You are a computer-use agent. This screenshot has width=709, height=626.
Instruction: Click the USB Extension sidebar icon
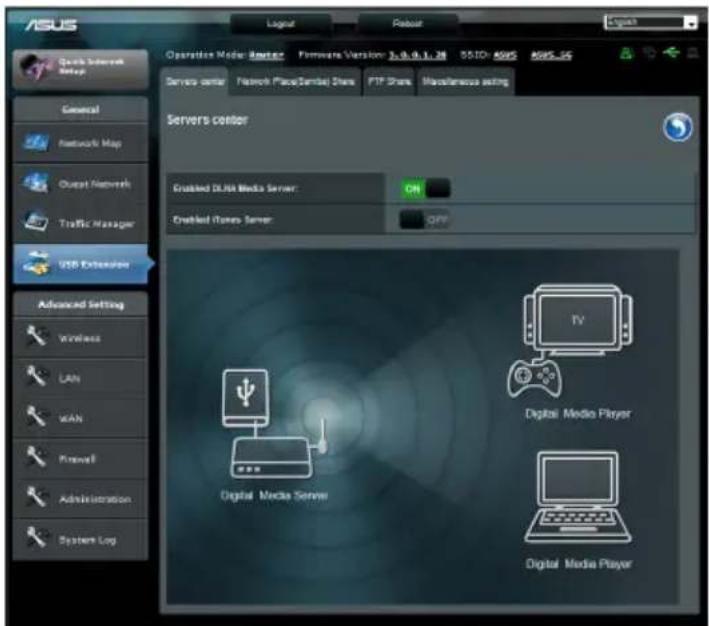point(36,264)
